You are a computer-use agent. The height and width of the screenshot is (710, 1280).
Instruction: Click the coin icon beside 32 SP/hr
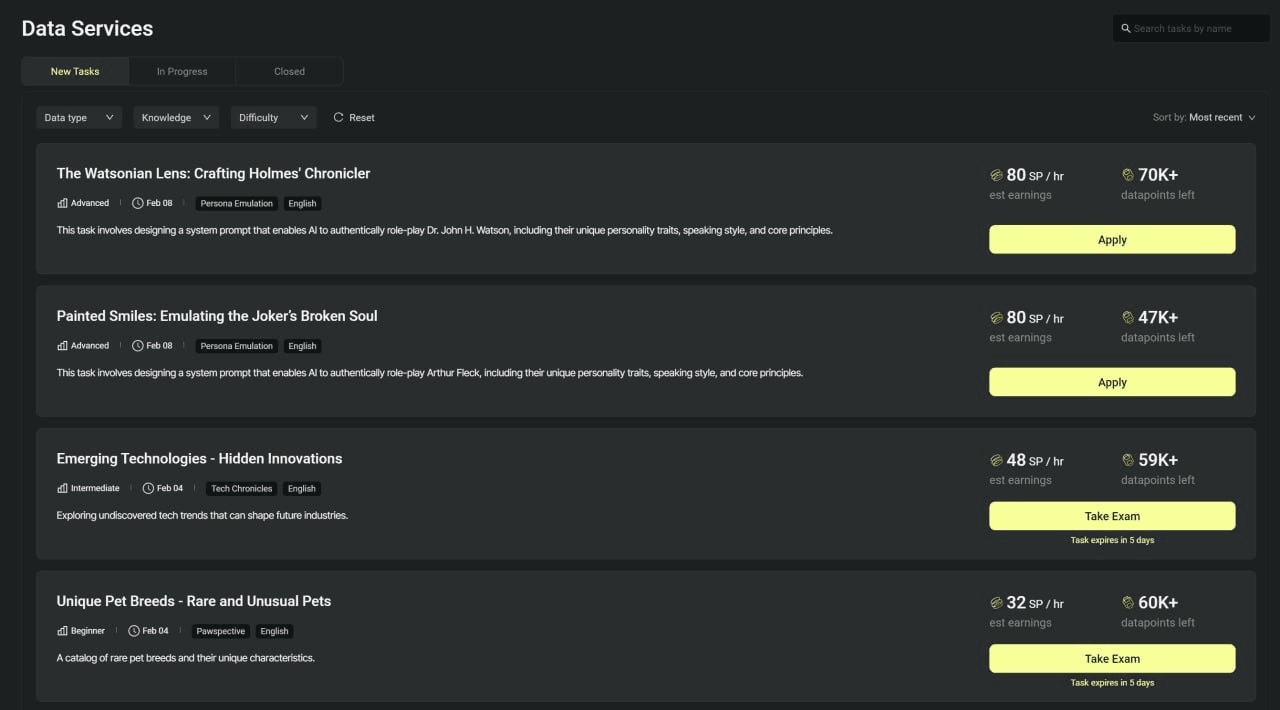[996, 602]
